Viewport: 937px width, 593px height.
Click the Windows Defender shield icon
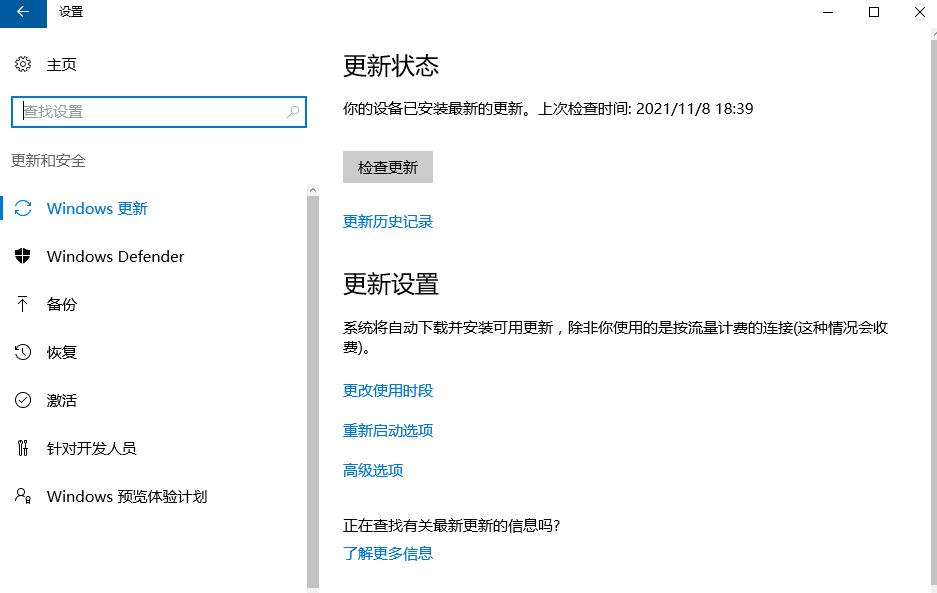[x=23, y=256]
